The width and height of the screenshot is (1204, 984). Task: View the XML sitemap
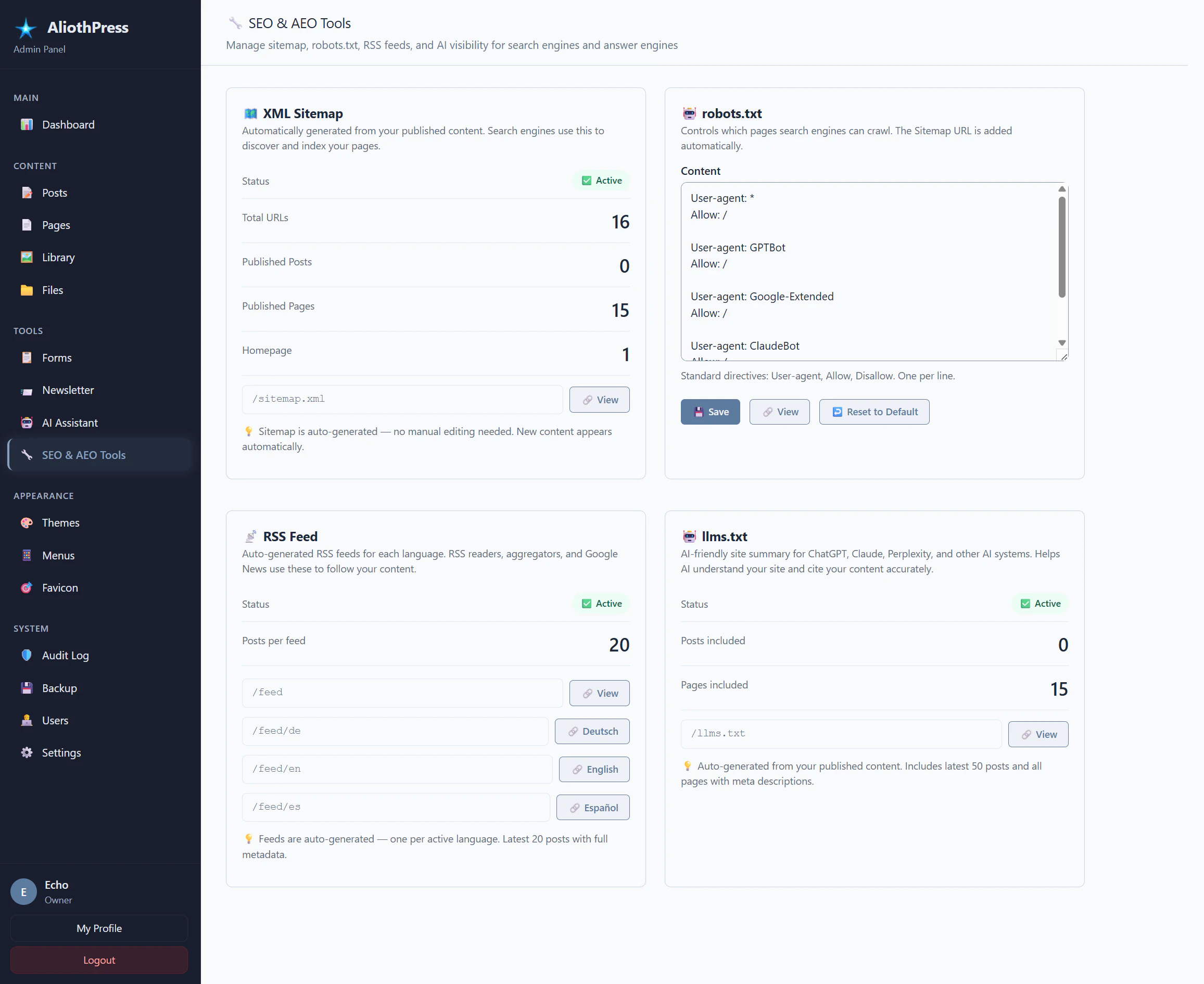click(599, 400)
